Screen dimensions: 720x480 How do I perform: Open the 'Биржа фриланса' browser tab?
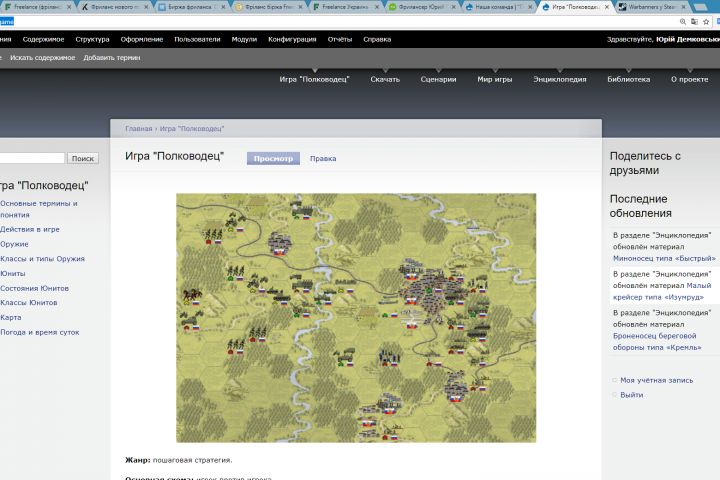click(x=191, y=7)
